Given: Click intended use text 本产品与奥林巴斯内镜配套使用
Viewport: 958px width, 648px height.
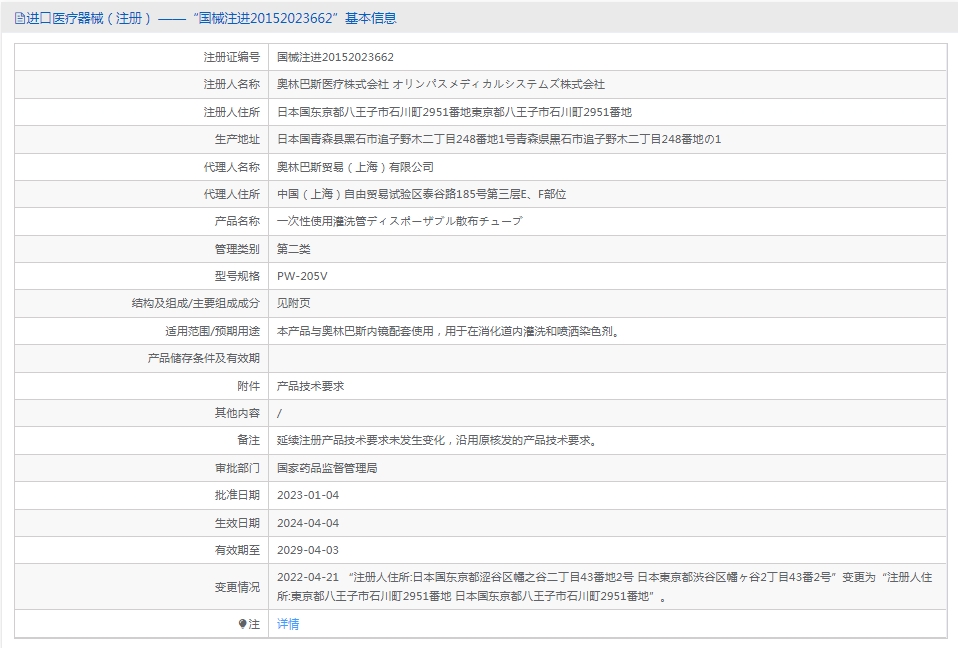Looking at the screenshot, I should 449,331.
